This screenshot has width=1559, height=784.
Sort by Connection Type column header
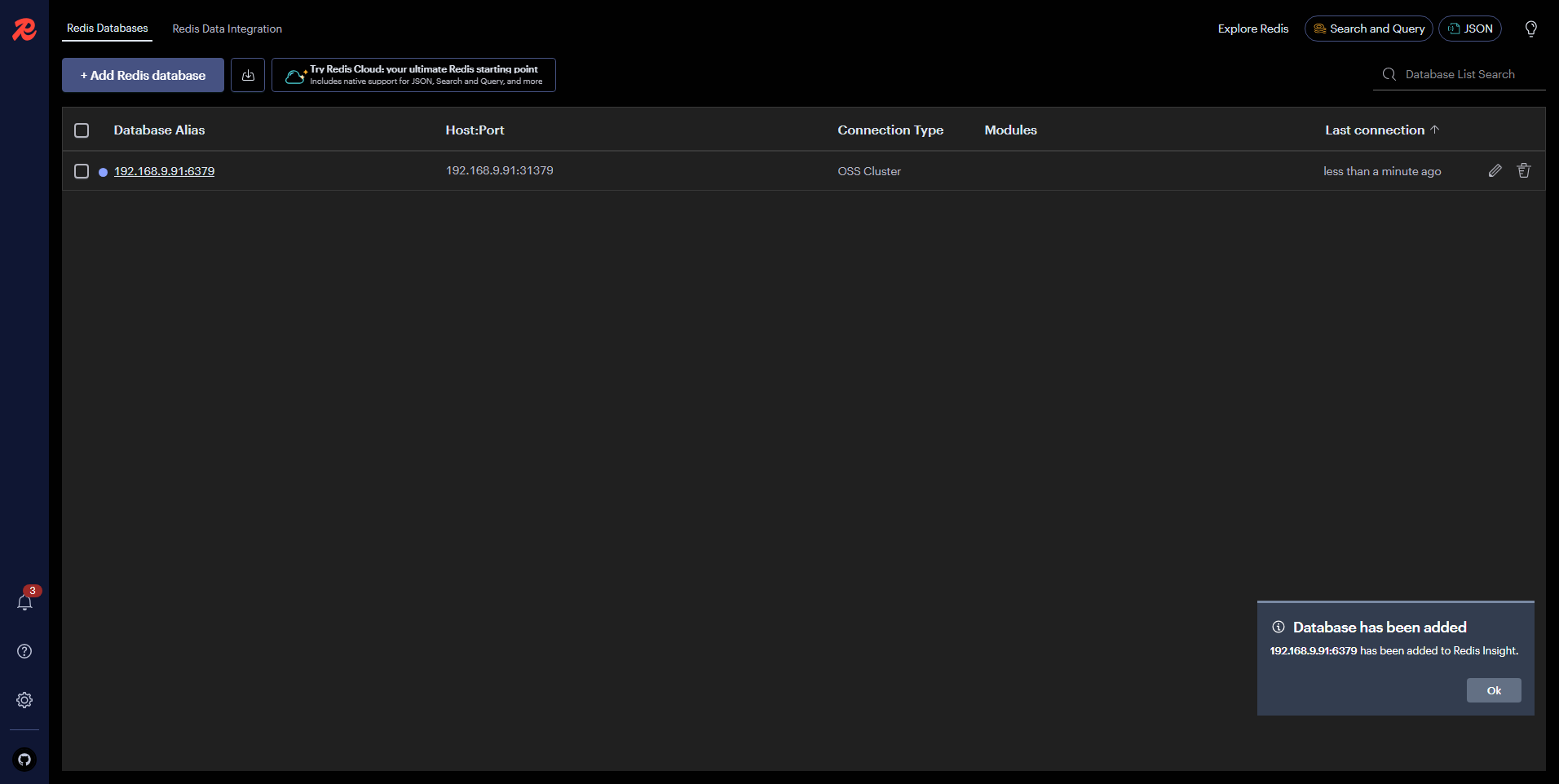click(x=890, y=130)
